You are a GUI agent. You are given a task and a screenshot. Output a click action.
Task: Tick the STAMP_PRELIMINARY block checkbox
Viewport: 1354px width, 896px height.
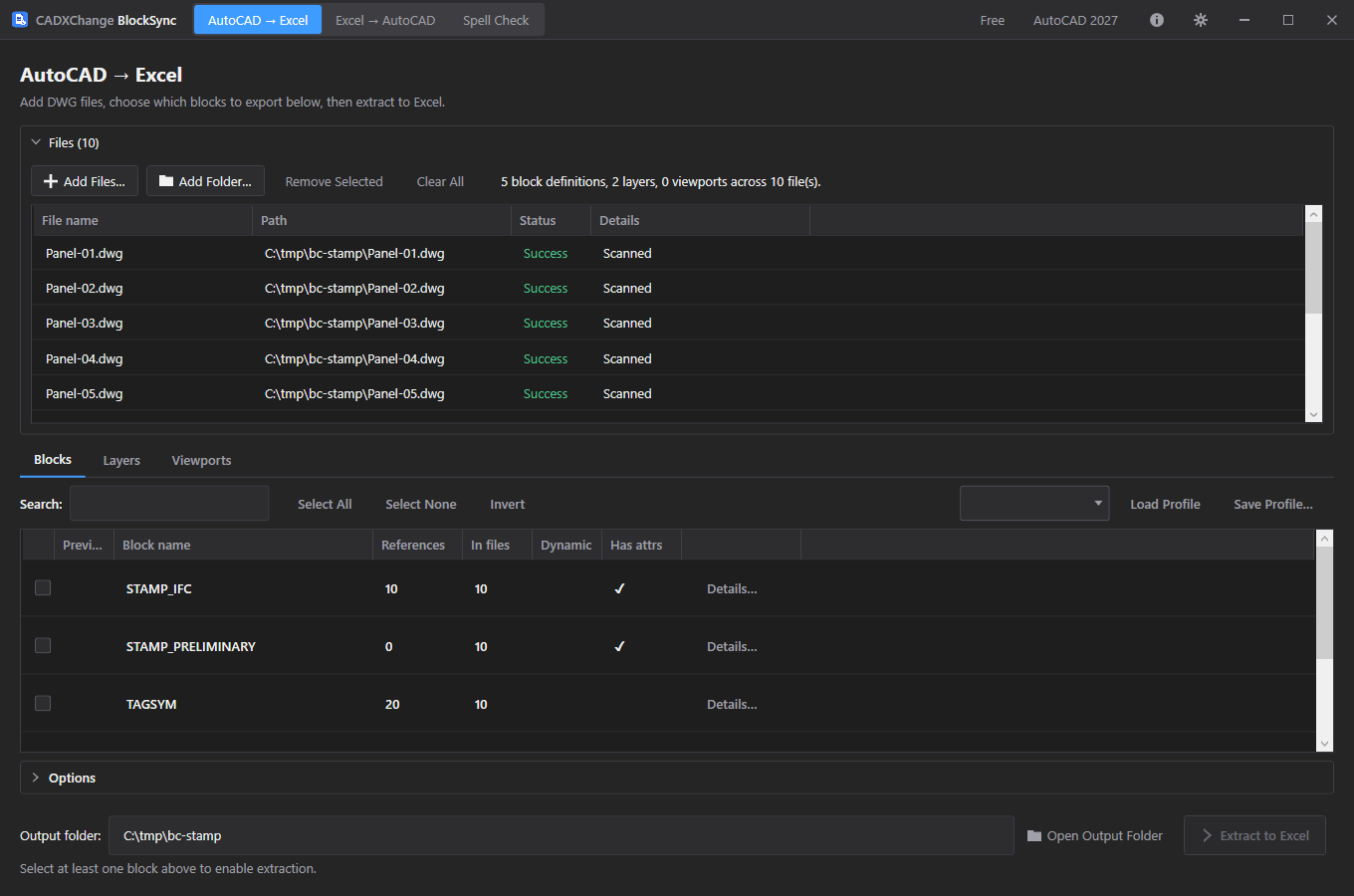pos(43,645)
